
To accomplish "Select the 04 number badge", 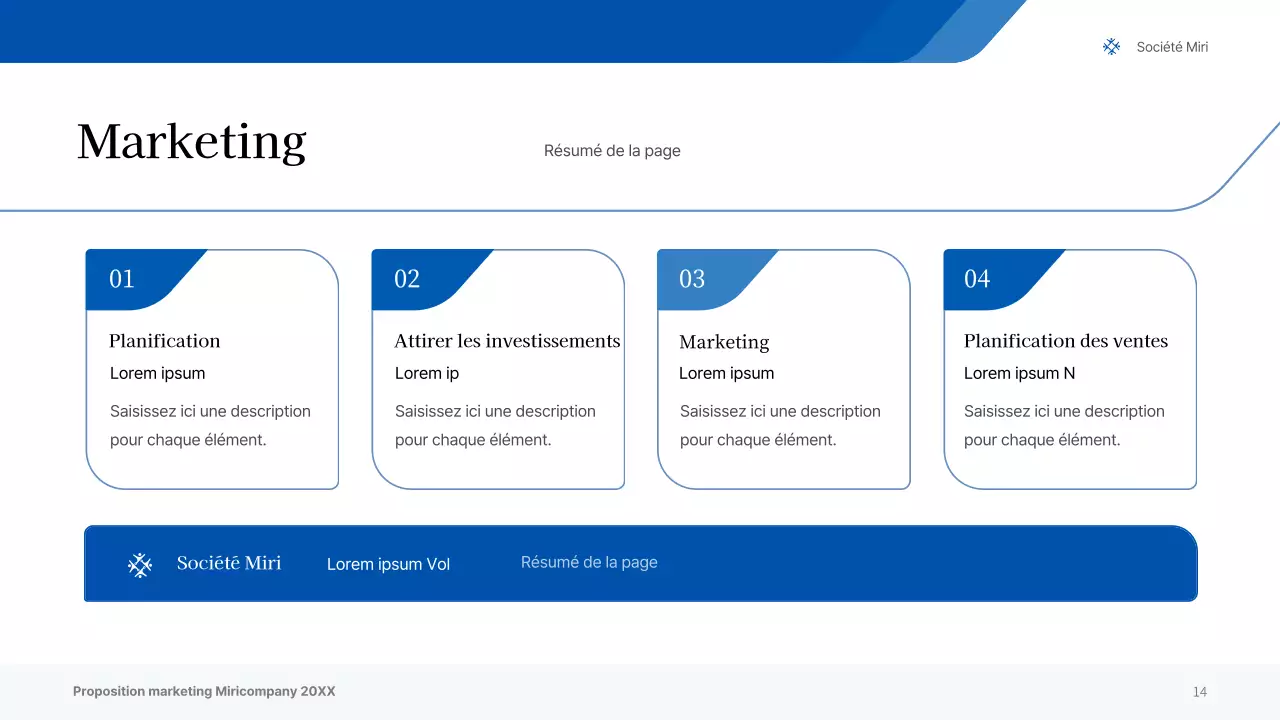I will click(977, 279).
